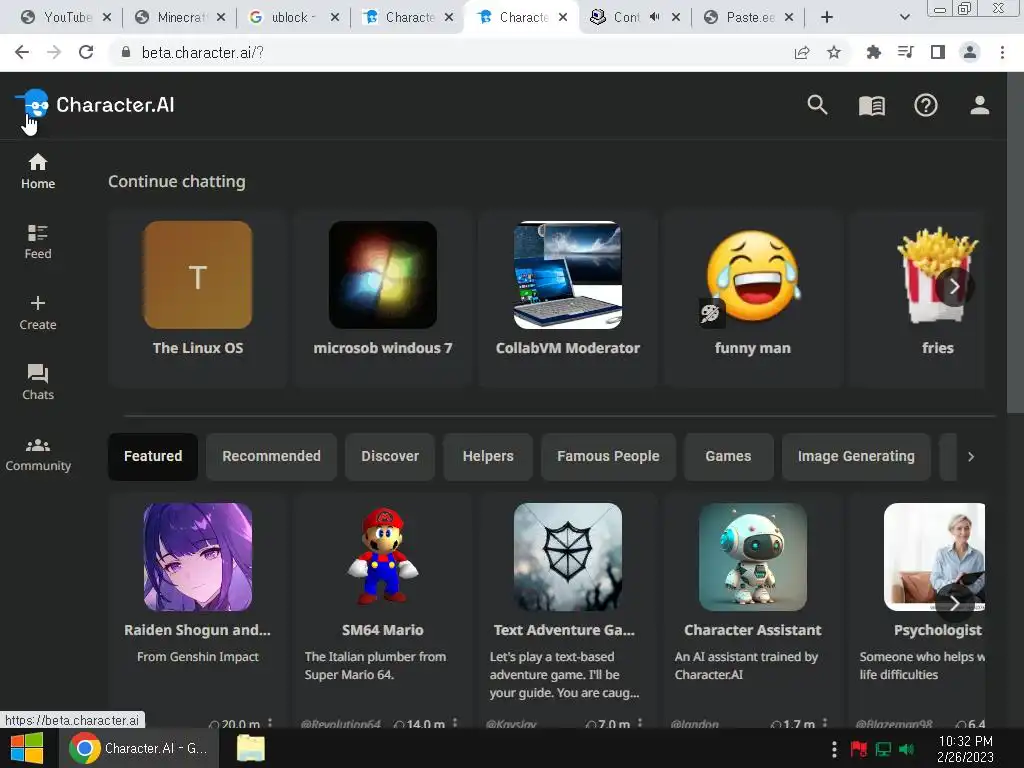This screenshot has width=1024, height=768.
Task: Select the Recommended category tab
Action: [x=271, y=456]
